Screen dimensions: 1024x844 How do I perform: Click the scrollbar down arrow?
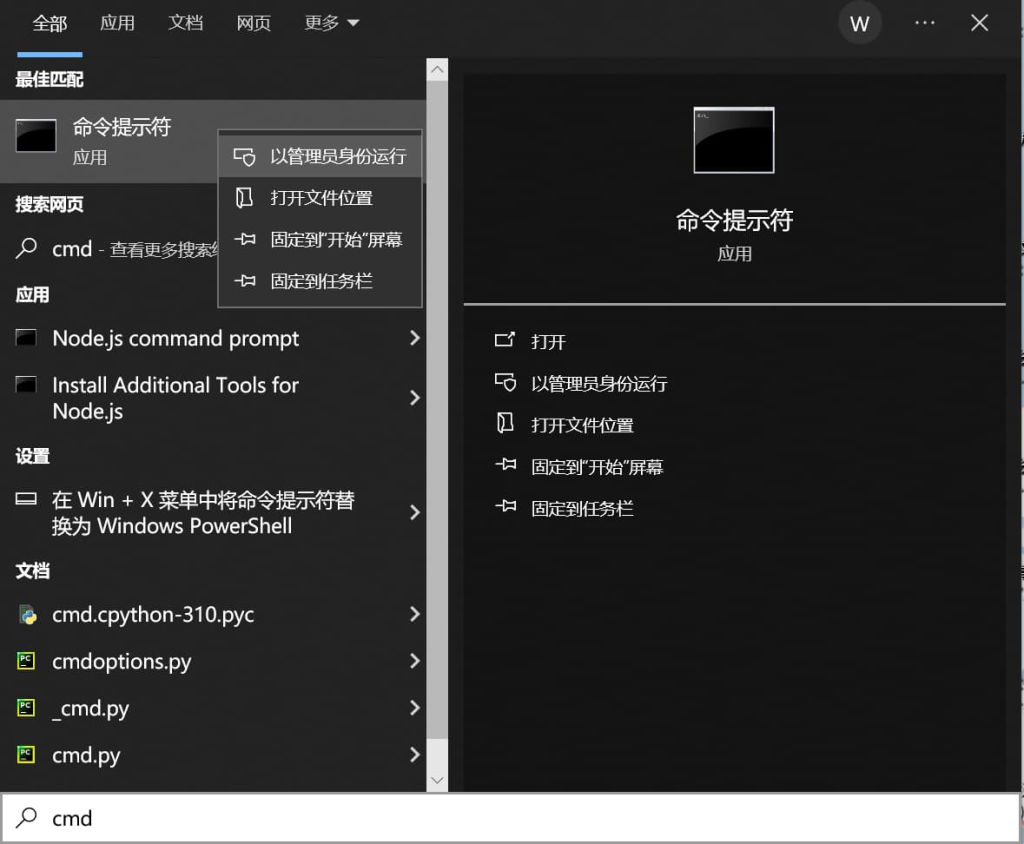coord(437,780)
